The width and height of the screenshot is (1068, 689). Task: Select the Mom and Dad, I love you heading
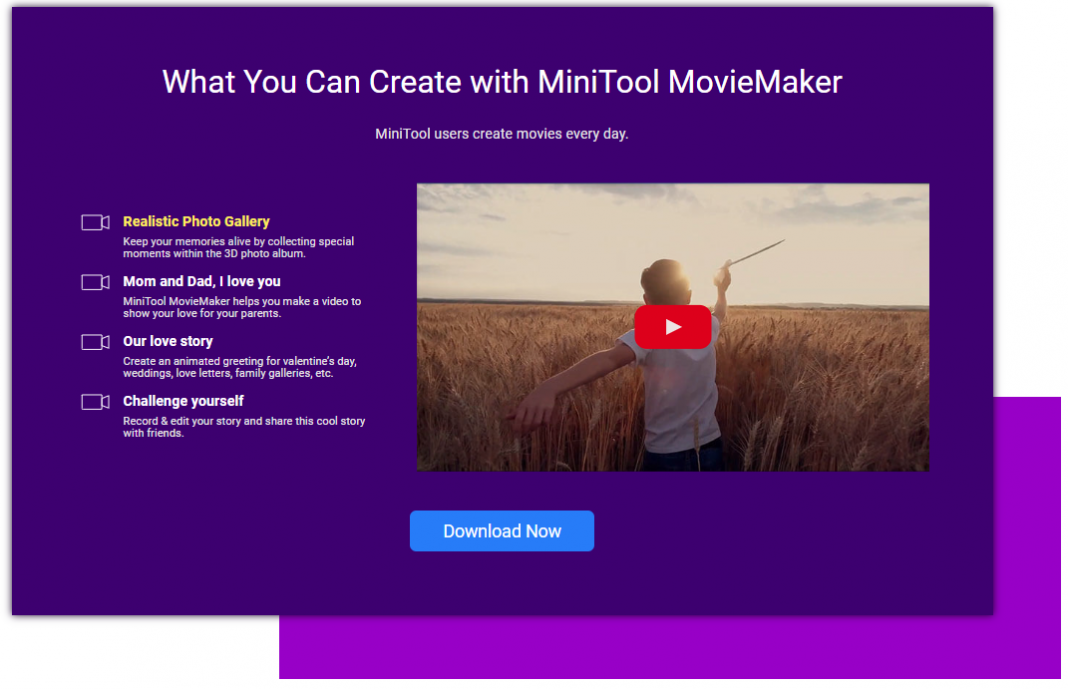(x=202, y=281)
